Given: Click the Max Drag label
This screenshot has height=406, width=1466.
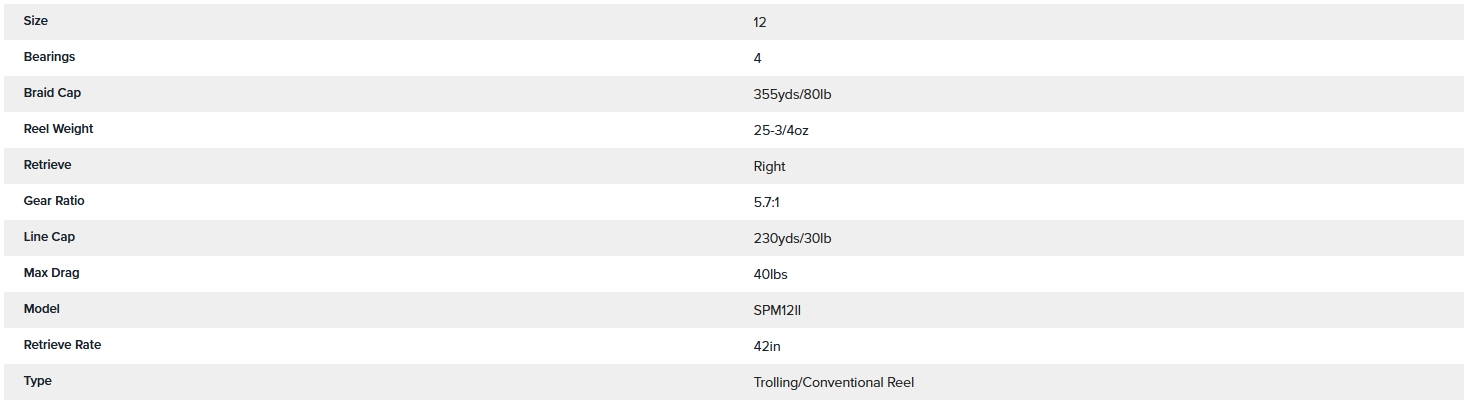Looking at the screenshot, I should point(51,273).
